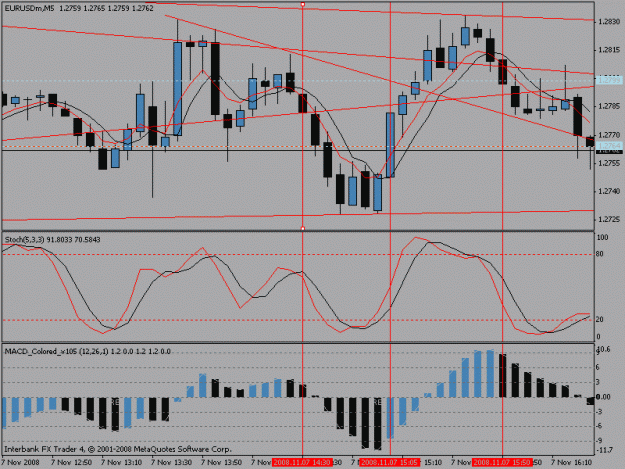Click the red 2008.11.07 14:30 date label

coord(302,463)
